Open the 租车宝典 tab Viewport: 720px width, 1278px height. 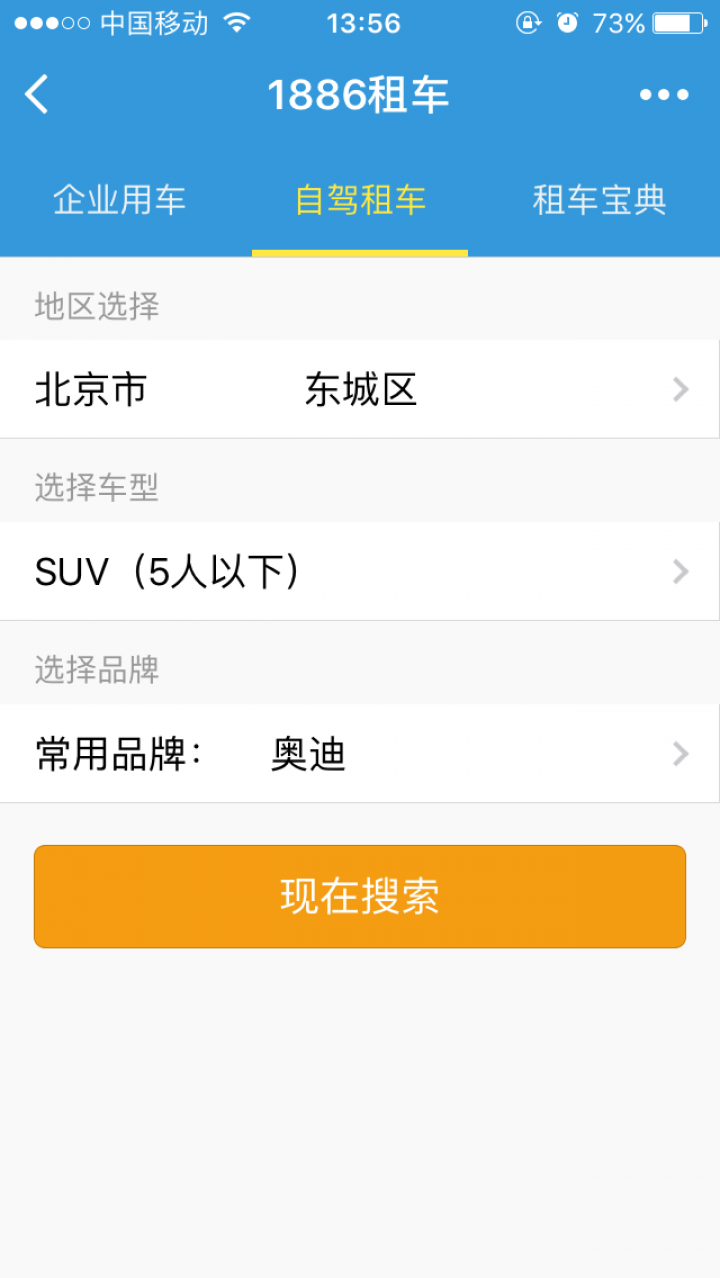pos(599,200)
